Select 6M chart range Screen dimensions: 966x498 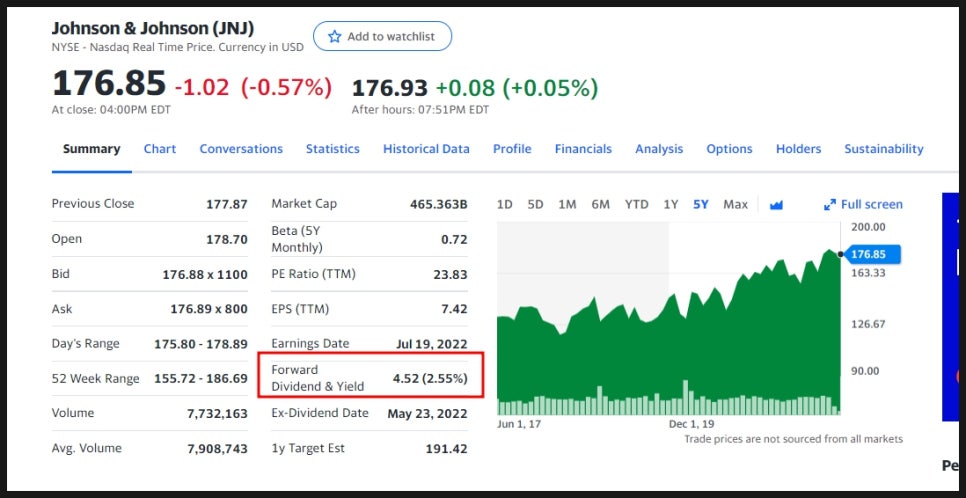(x=600, y=205)
